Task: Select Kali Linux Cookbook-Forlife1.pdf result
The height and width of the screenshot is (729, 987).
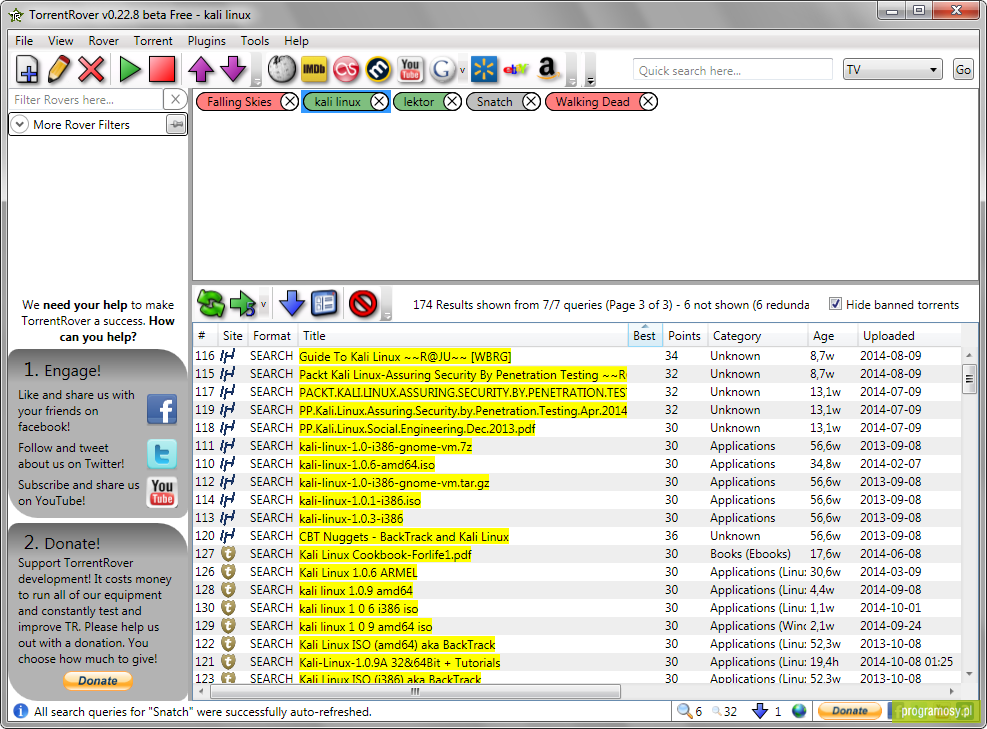Action: 385,554
